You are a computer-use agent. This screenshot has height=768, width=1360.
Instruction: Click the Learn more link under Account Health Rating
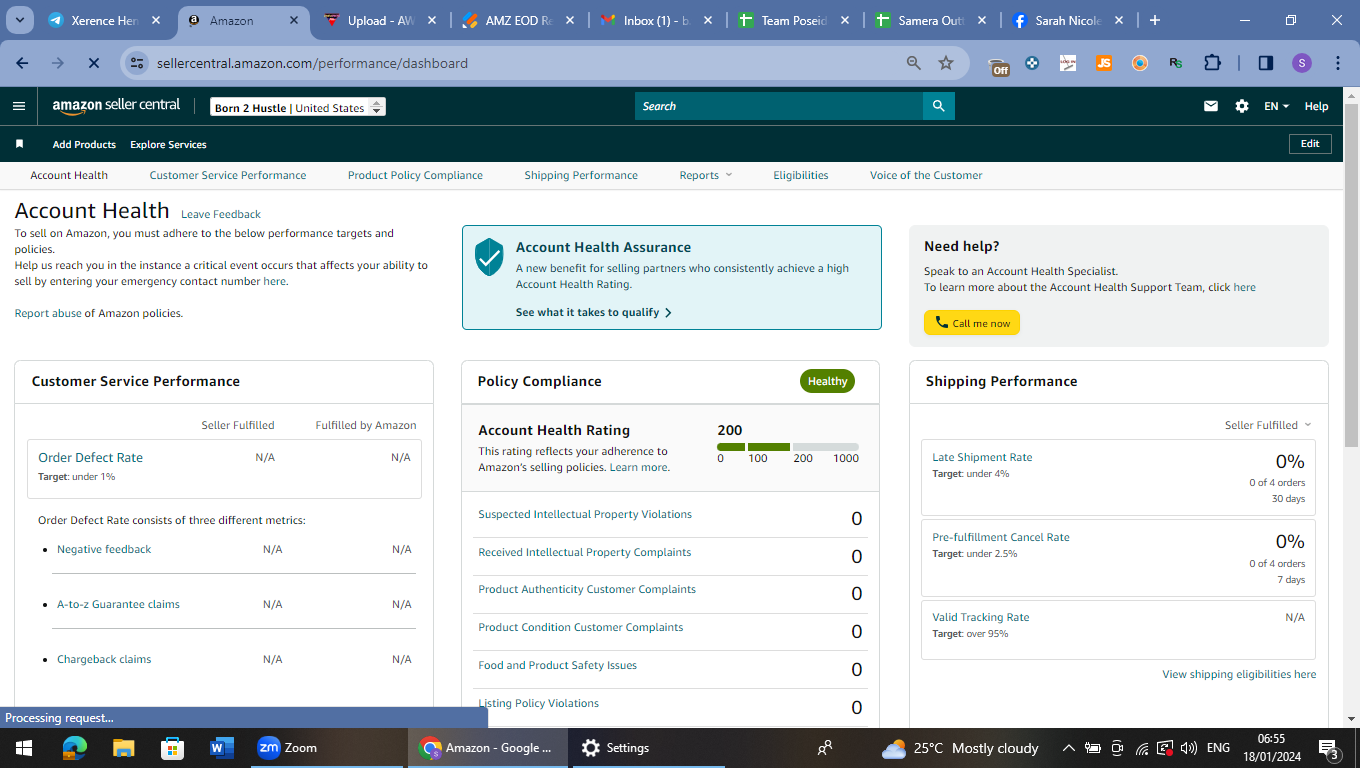point(638,467)
